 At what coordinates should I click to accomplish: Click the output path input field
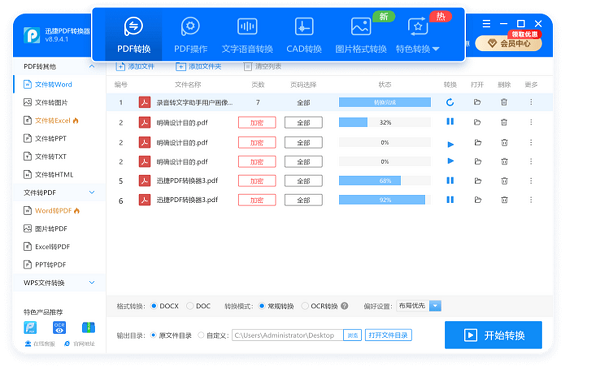(287, 335)
